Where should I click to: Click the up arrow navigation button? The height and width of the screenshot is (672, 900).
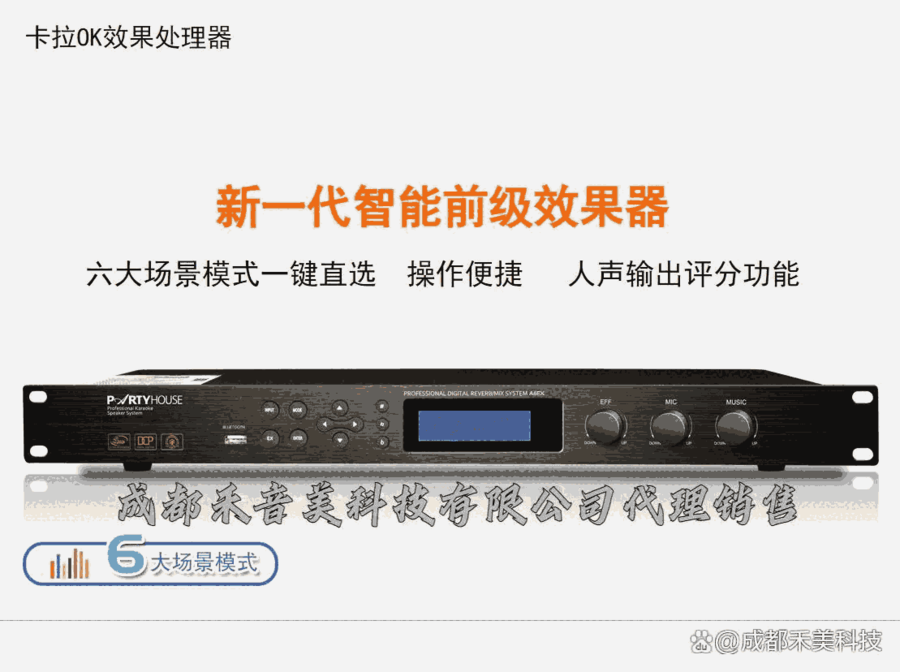pyautogui.click(x=340, y=408)
